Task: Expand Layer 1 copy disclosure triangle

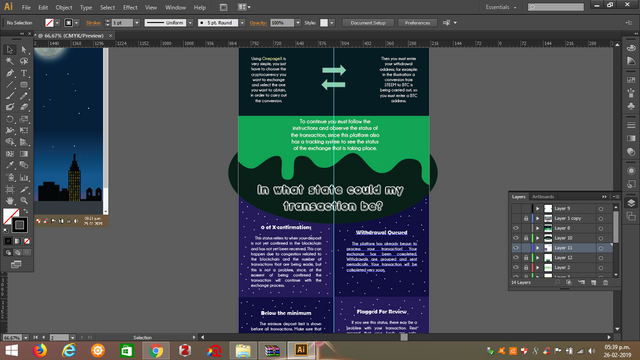Action: pyautogui.click(x=538, y=218)
